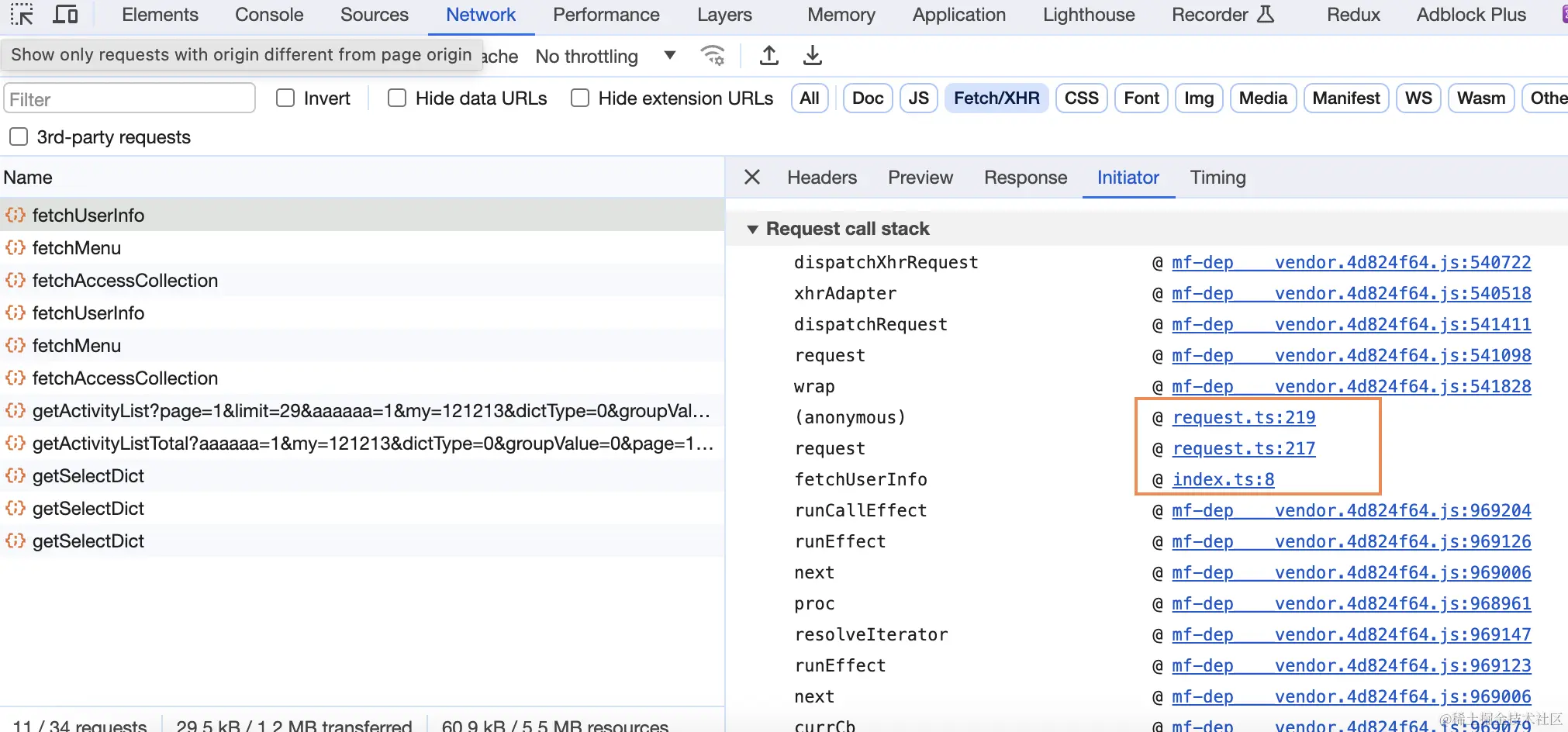This screenshot has height=732, width=1568.
Task: Select the All requests filter
Action: tap(809, 98)
